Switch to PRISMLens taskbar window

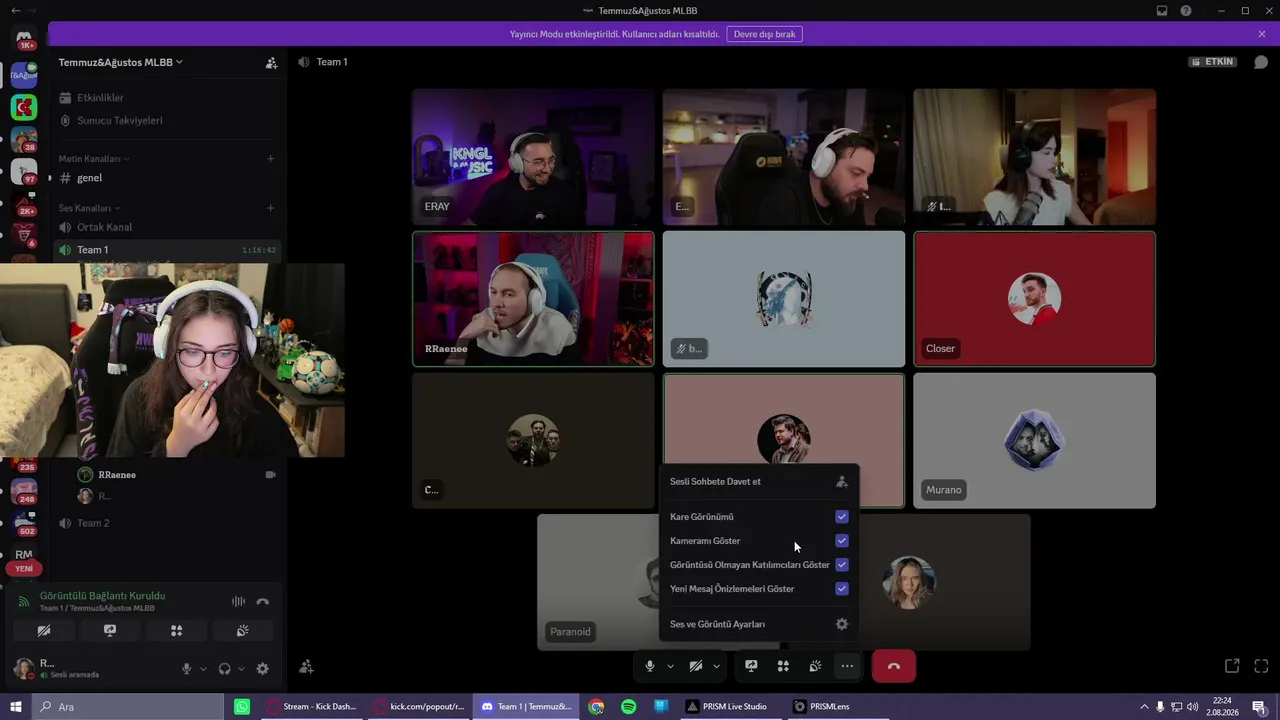pos(822,707)
